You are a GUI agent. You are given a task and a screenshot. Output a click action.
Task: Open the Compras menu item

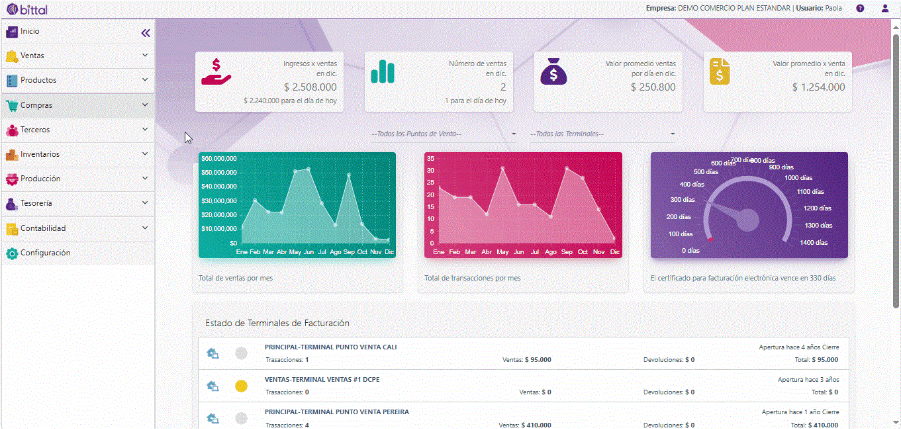coord(36,105)
